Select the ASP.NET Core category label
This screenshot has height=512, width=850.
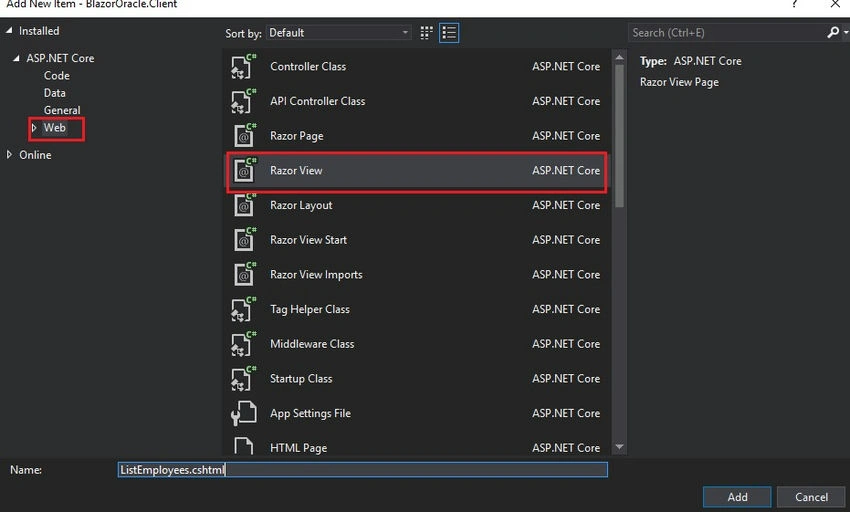pos(60,58)
